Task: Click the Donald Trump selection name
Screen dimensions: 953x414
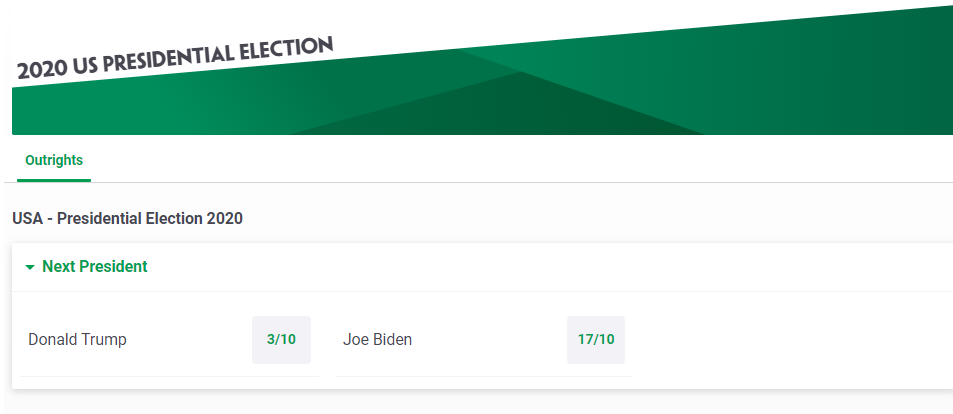Action: point(77,339)
